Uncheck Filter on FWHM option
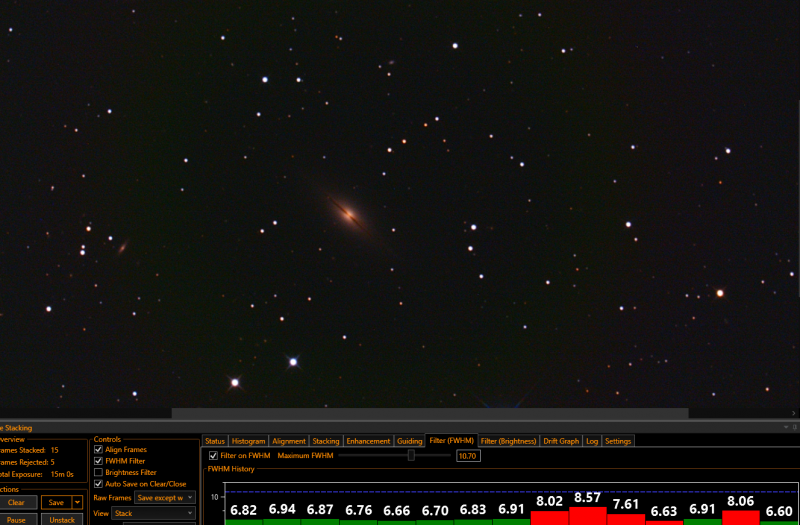 [x=213, y=455]
